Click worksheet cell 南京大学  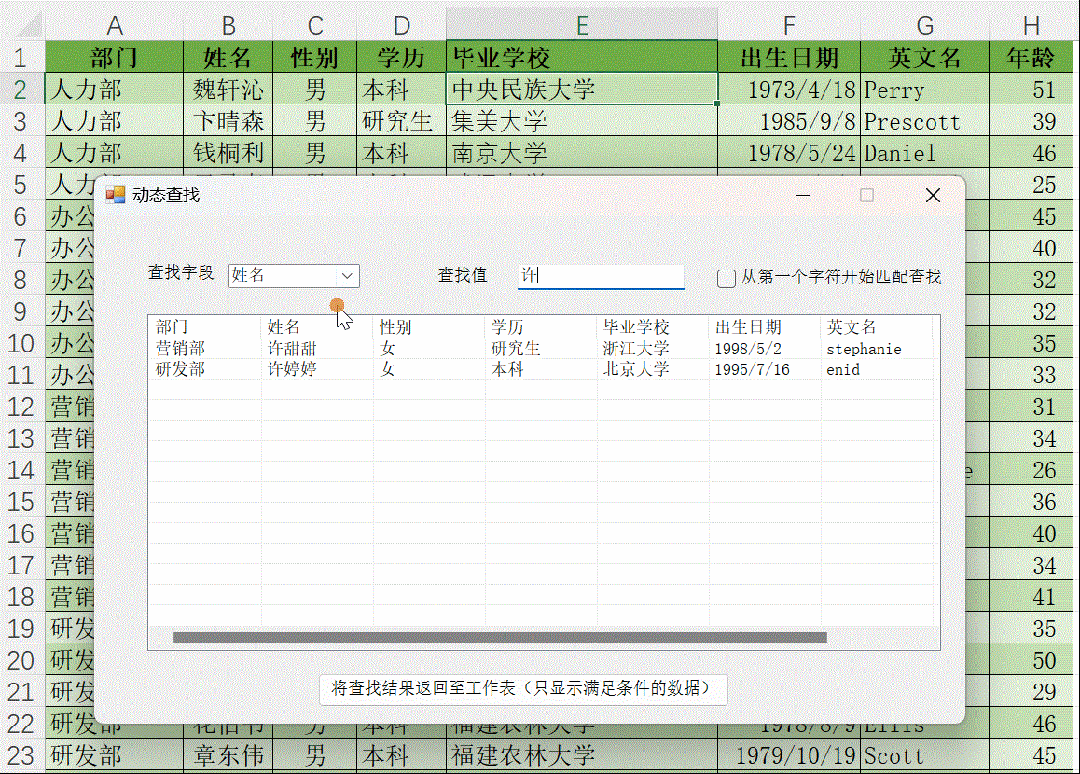(x=582, y=153)
